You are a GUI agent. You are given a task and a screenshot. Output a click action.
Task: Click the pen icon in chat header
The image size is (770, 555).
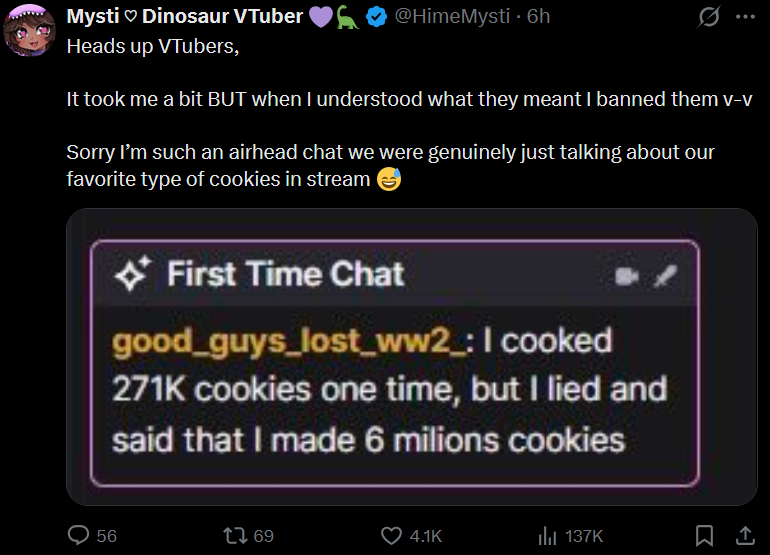(x=660, y=276)
